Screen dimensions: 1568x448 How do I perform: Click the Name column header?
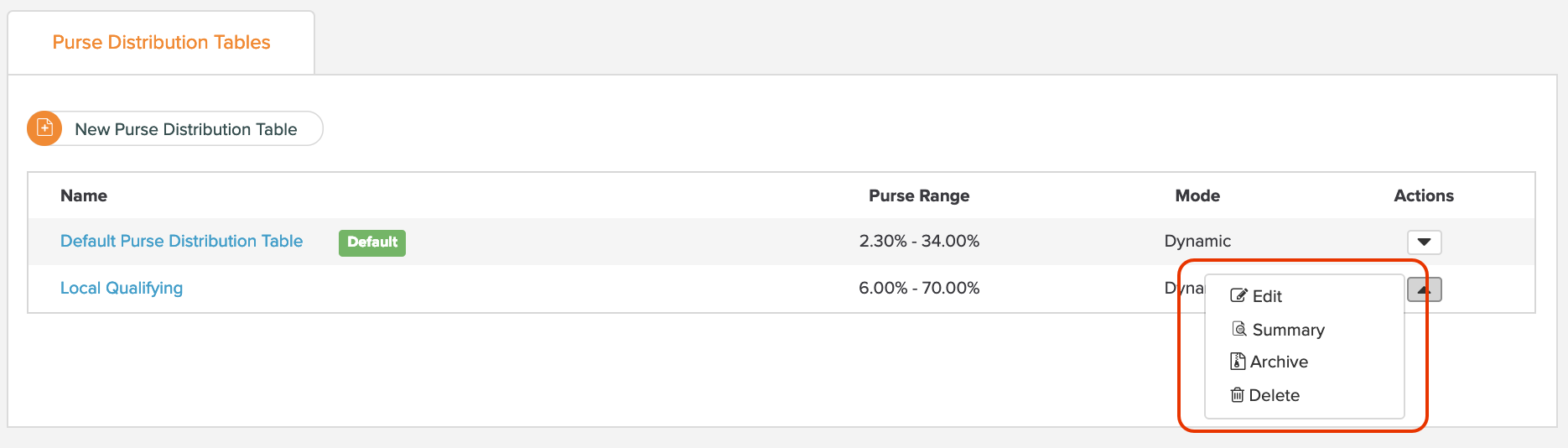(84, 195)
